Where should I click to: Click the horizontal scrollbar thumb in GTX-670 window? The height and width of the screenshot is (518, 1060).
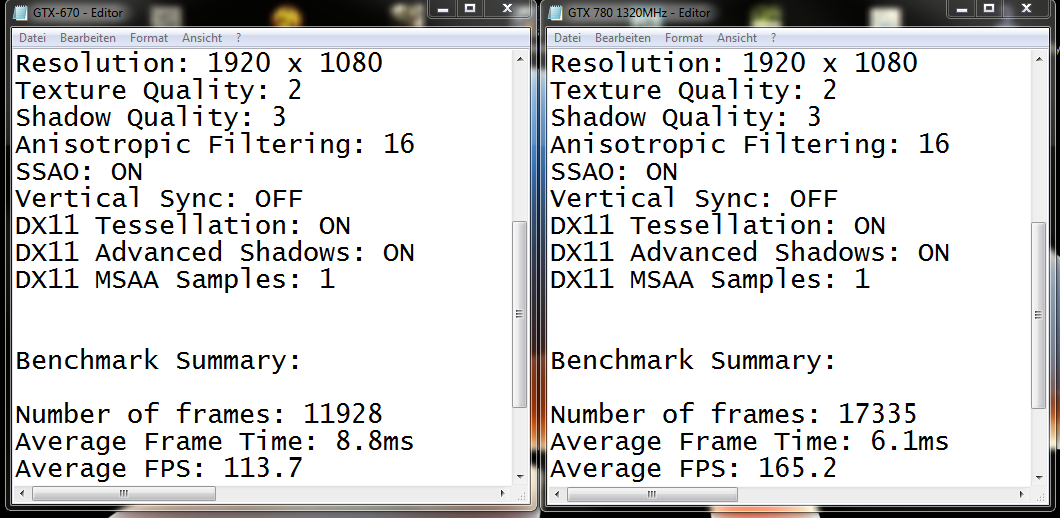point(124,494)
